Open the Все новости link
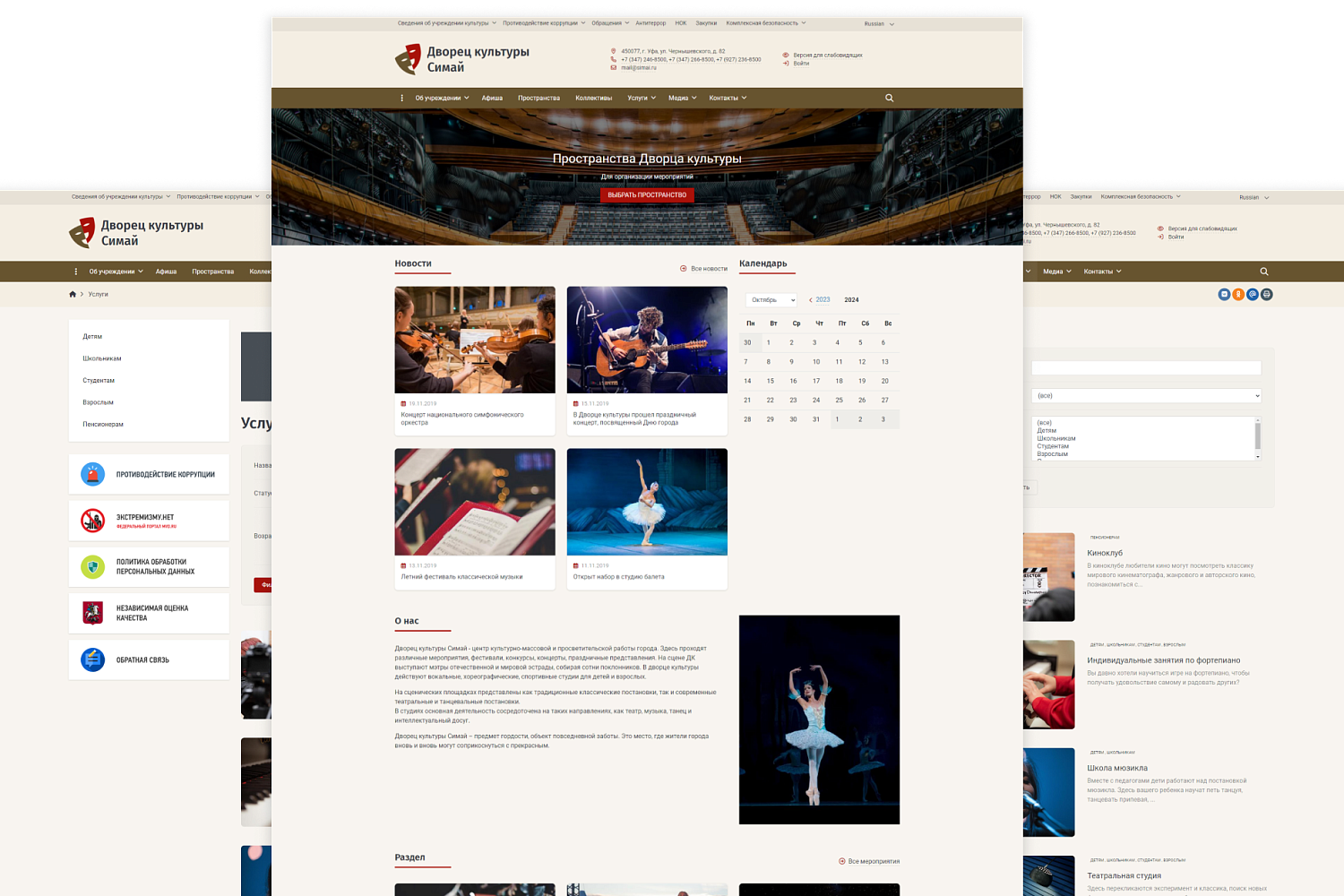The height and width of the screenshot is (896, 1344). coord(704,269)
